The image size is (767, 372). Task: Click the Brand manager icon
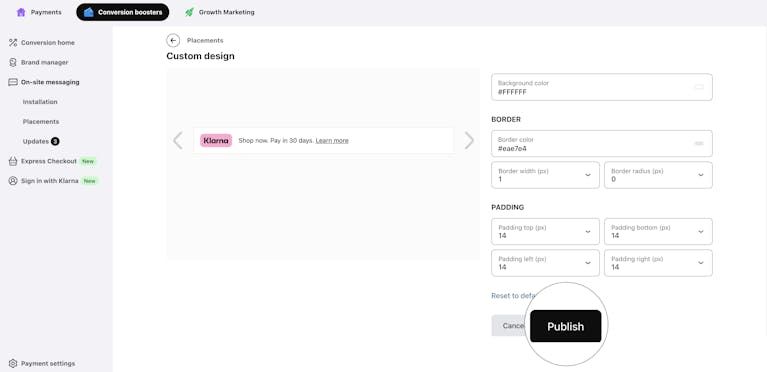[x=13, y=63]
